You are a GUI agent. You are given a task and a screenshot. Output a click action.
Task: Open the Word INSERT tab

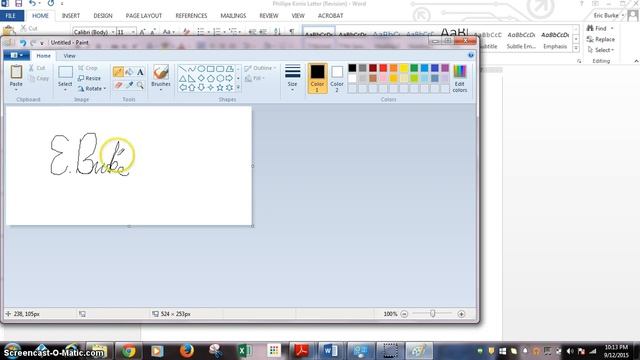tap(71, 16)
